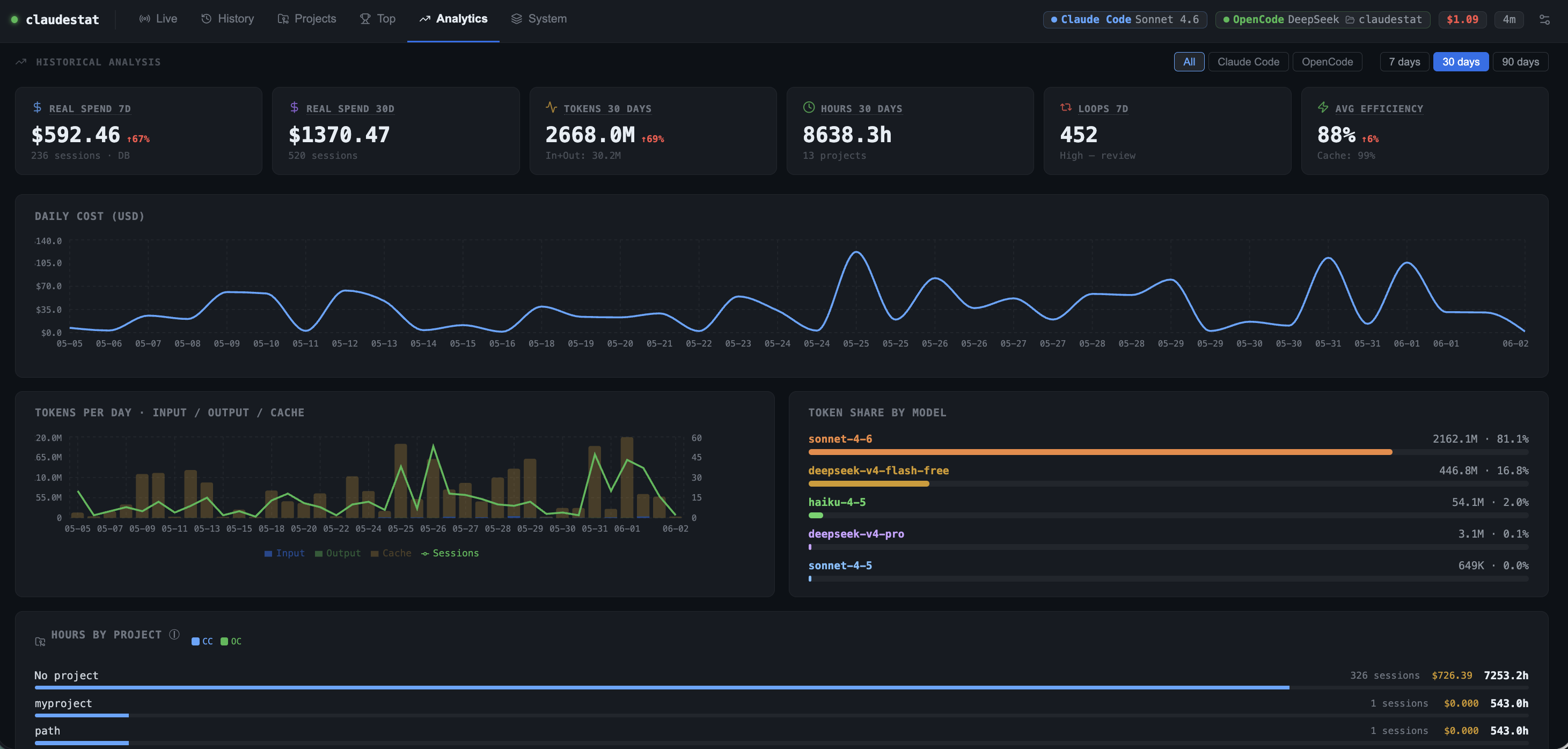This screenshot has height=749, width=1568.
Task: Click the info icon next to Hours By Project
Action: click(x=174, y=634)
